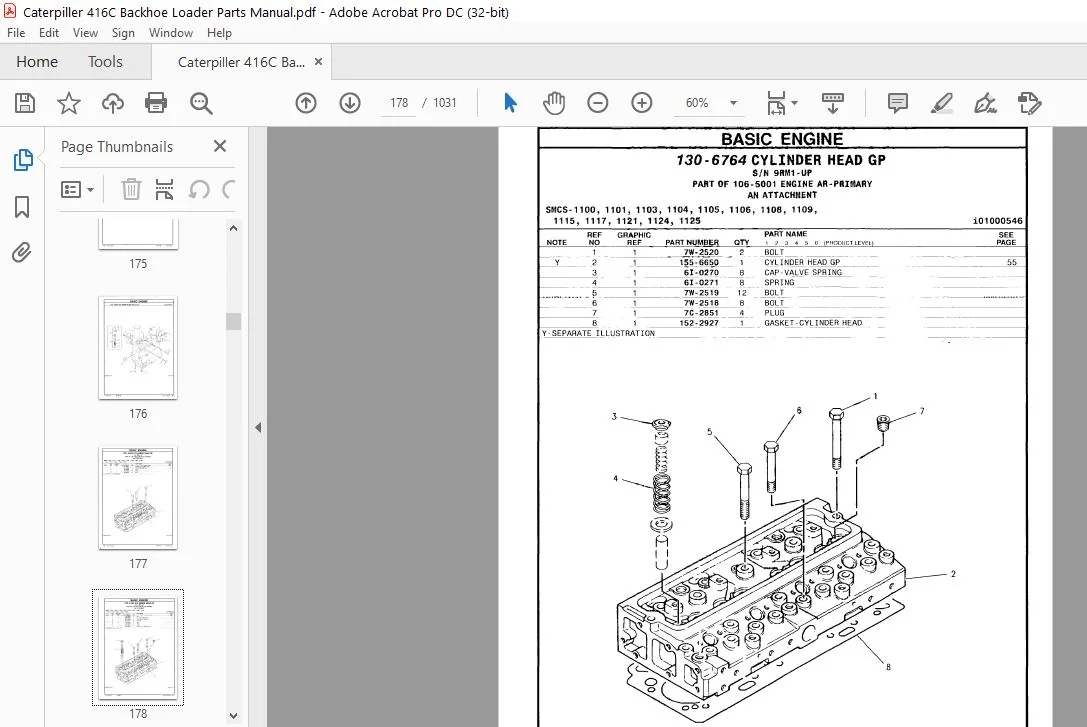Viewport: 1087px width, 727px height.
Task: Zoom in with plus icon
Action: tap(642, 103)
